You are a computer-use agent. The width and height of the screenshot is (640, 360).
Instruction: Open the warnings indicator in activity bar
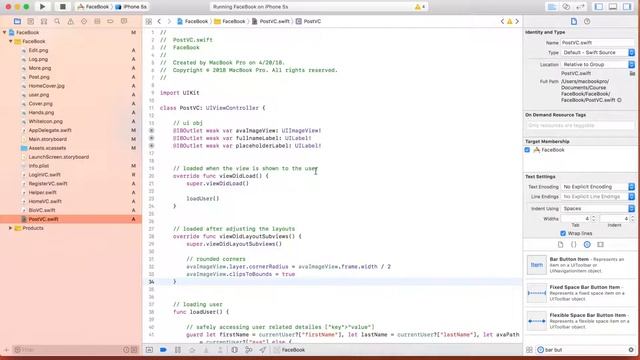(420, 7)
